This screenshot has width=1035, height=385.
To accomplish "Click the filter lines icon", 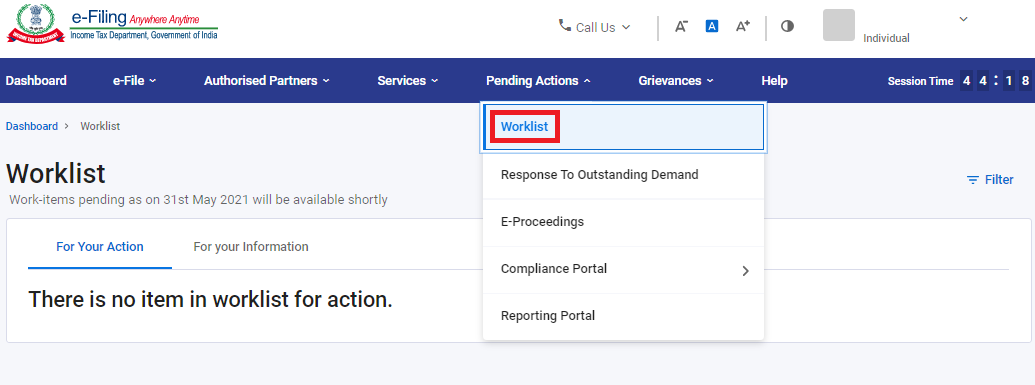I will pos(972,180).
